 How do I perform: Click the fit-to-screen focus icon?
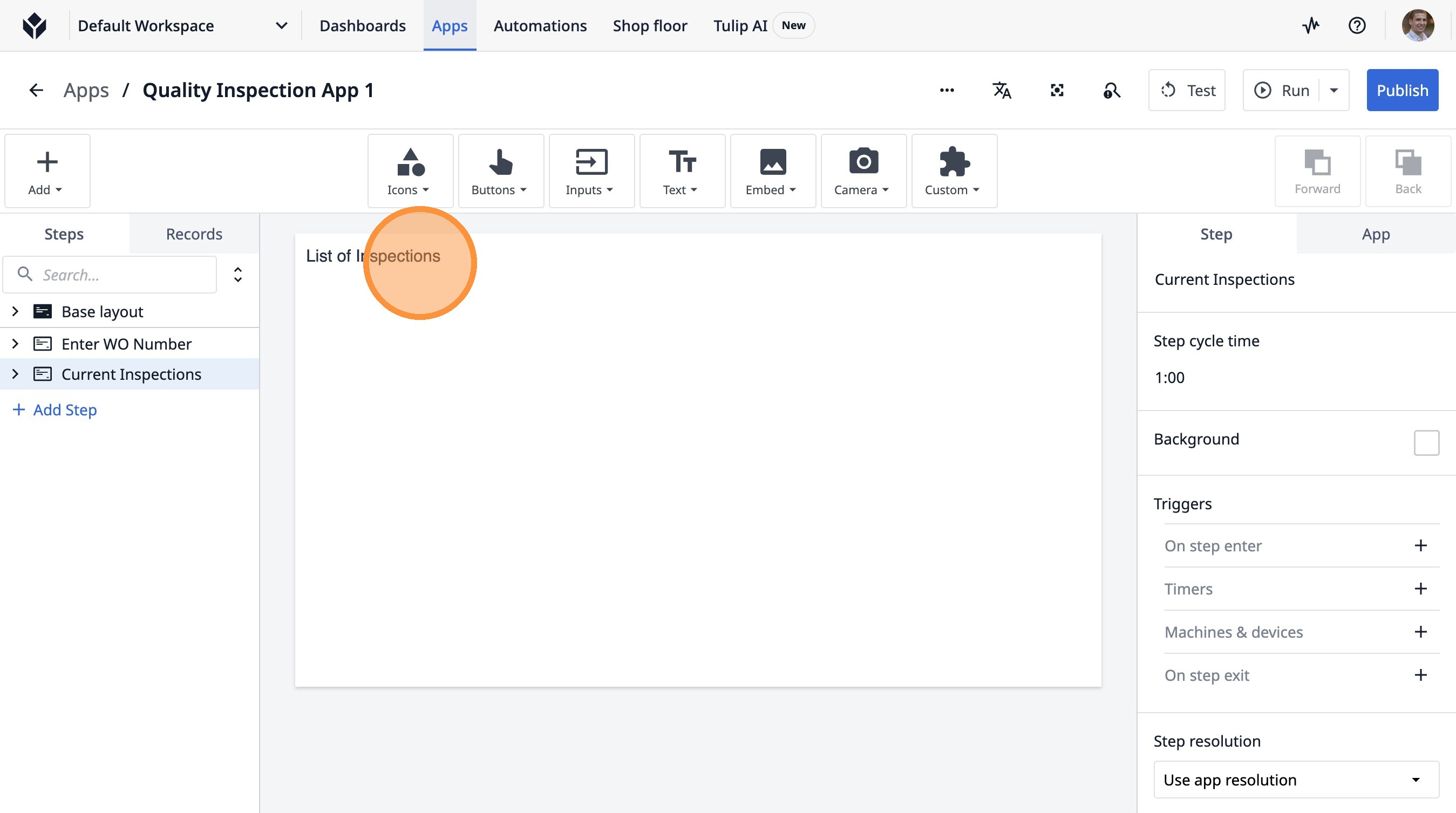click(1057, 91)
